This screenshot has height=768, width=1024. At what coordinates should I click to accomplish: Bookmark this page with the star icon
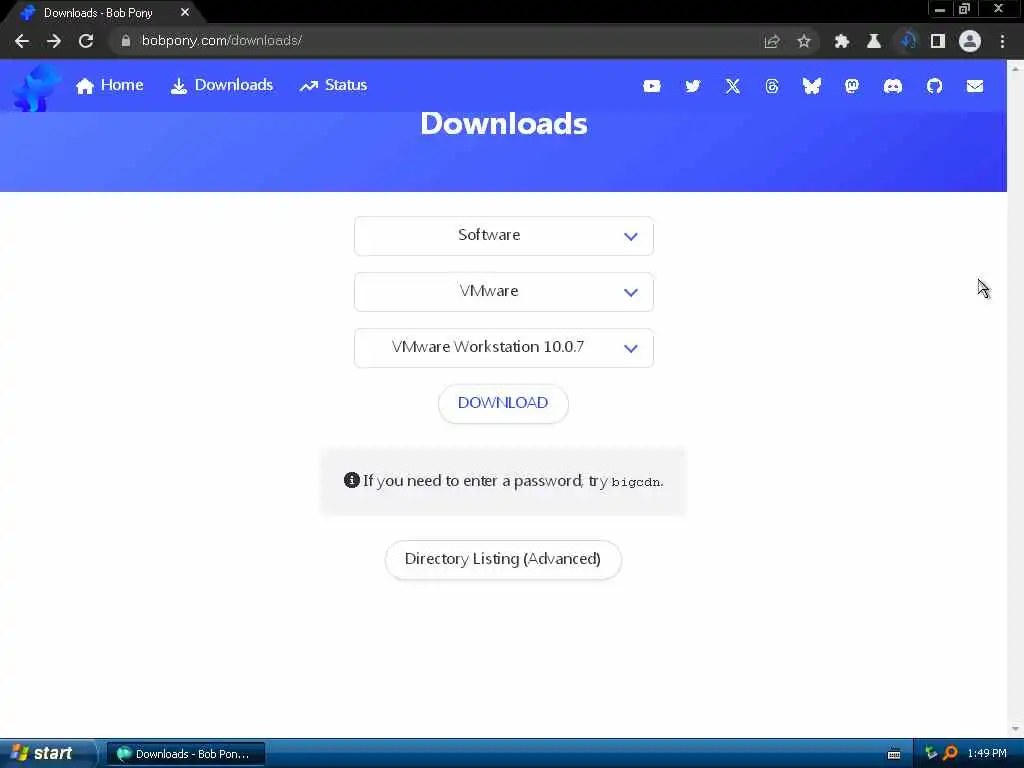coord(804,41)
